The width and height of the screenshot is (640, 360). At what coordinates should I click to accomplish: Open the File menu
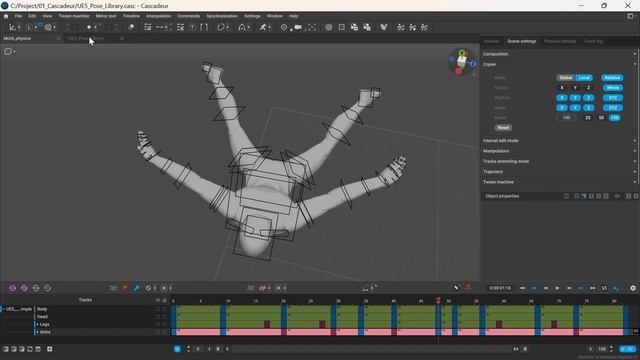click(x=18, y=16)
